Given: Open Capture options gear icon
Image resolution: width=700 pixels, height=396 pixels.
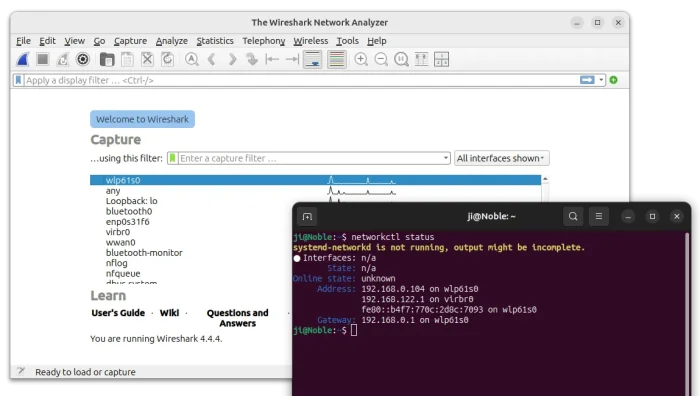Looking at the screenshot, I should click(83, 59).
